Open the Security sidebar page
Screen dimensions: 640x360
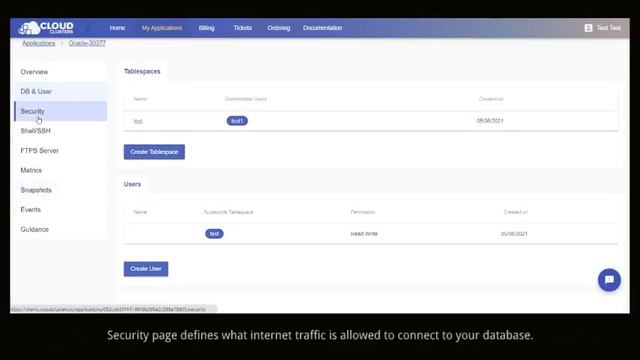pos(60,111)
